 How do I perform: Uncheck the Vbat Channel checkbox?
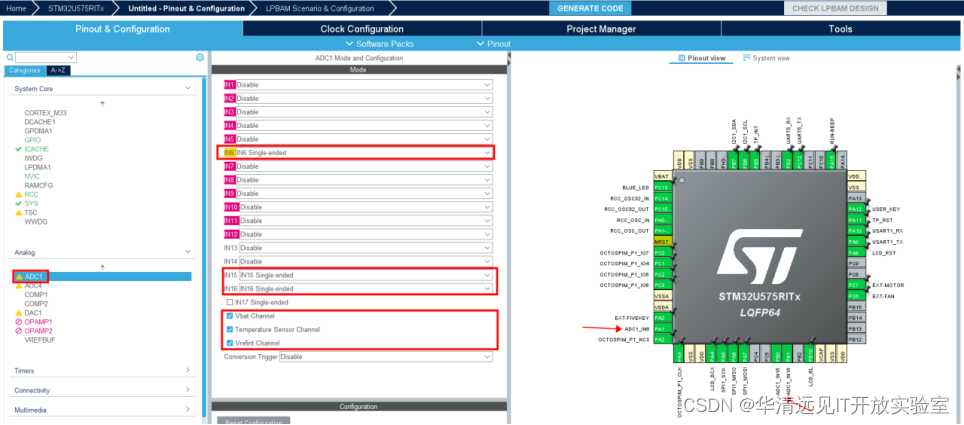[x=230, y=316]
